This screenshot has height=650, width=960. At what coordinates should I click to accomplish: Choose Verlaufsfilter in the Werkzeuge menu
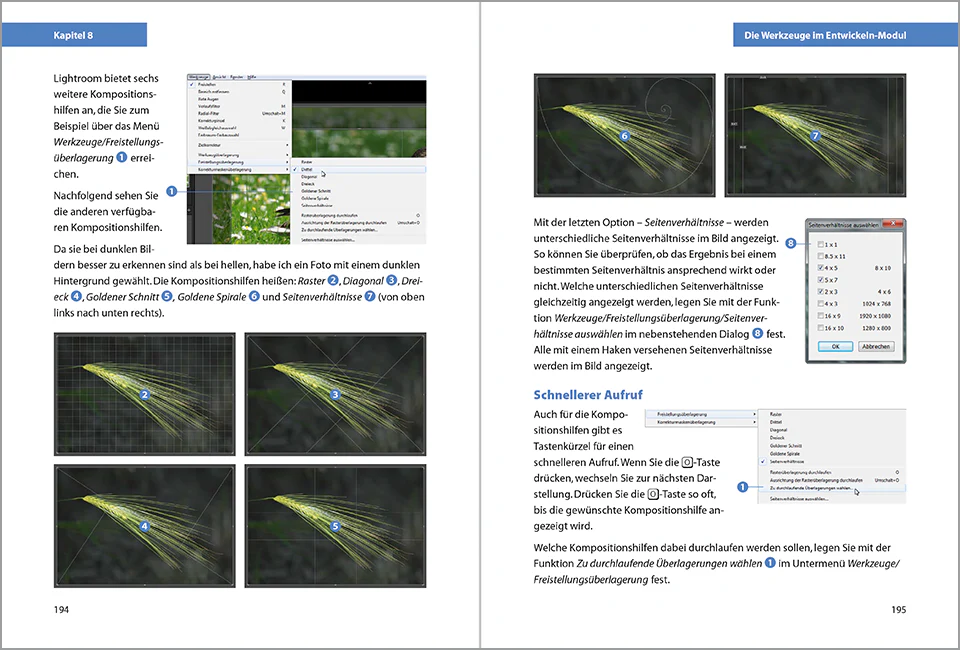click(x=239, y=106)
